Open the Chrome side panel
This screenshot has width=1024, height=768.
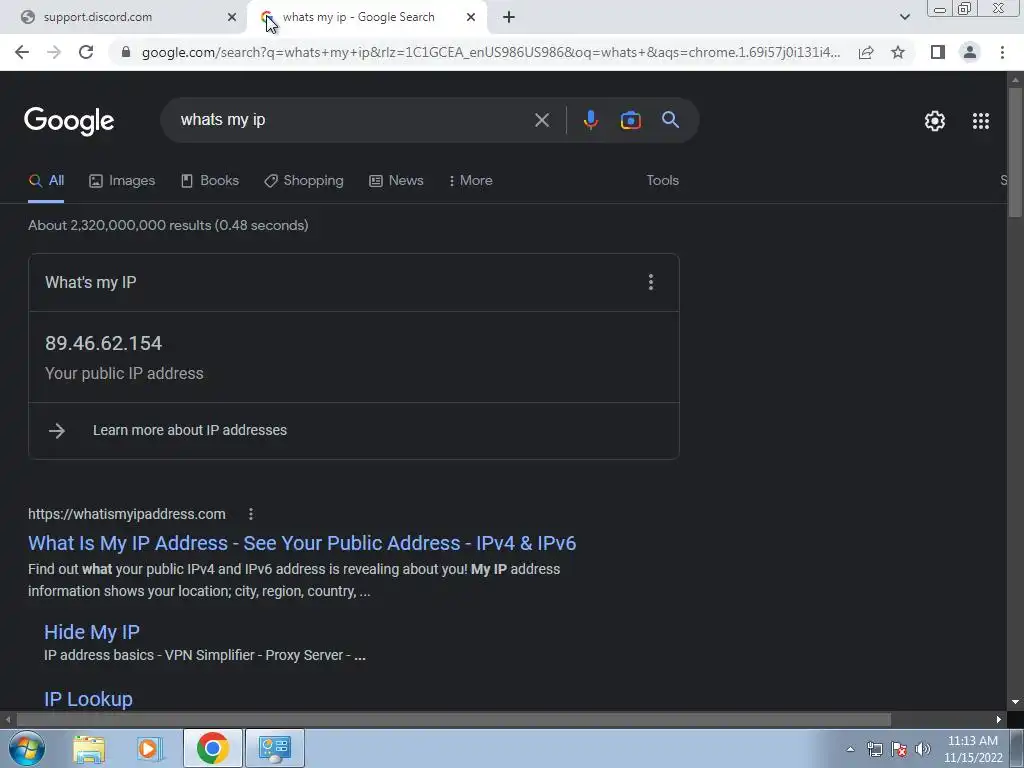click(938, 52)
